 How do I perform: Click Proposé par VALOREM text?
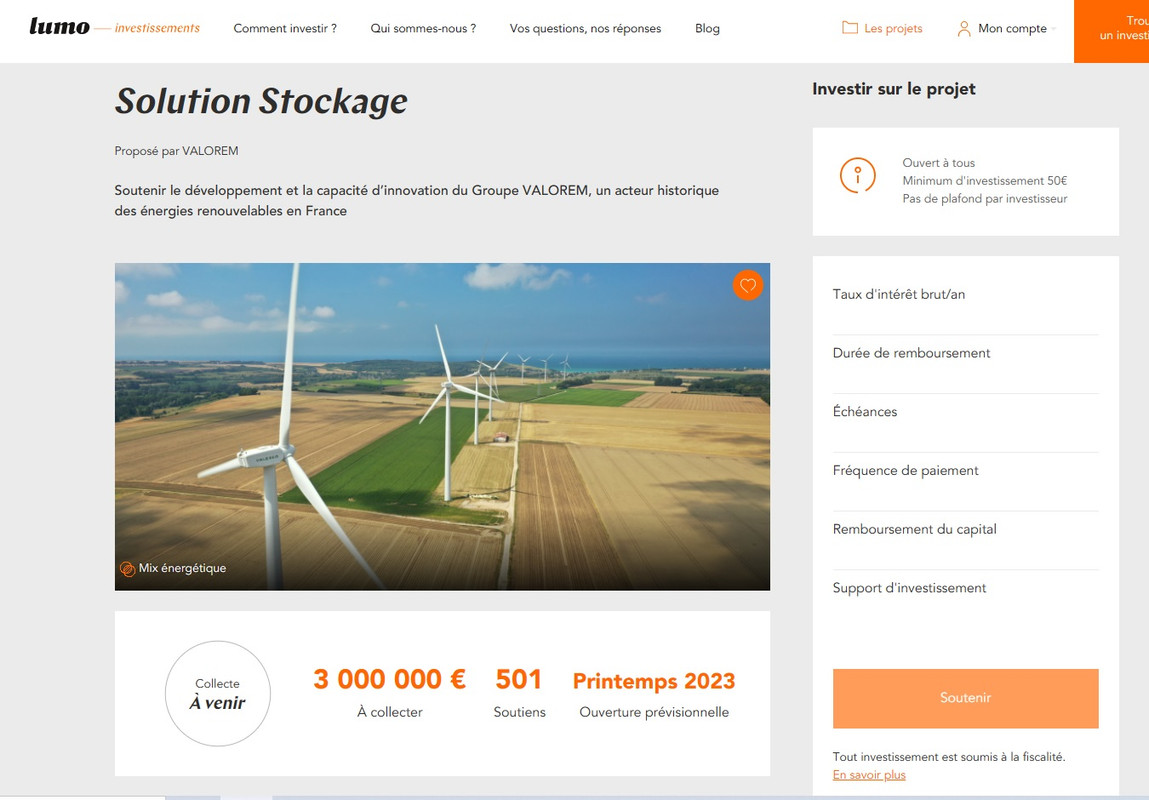(x=176, y=151)
